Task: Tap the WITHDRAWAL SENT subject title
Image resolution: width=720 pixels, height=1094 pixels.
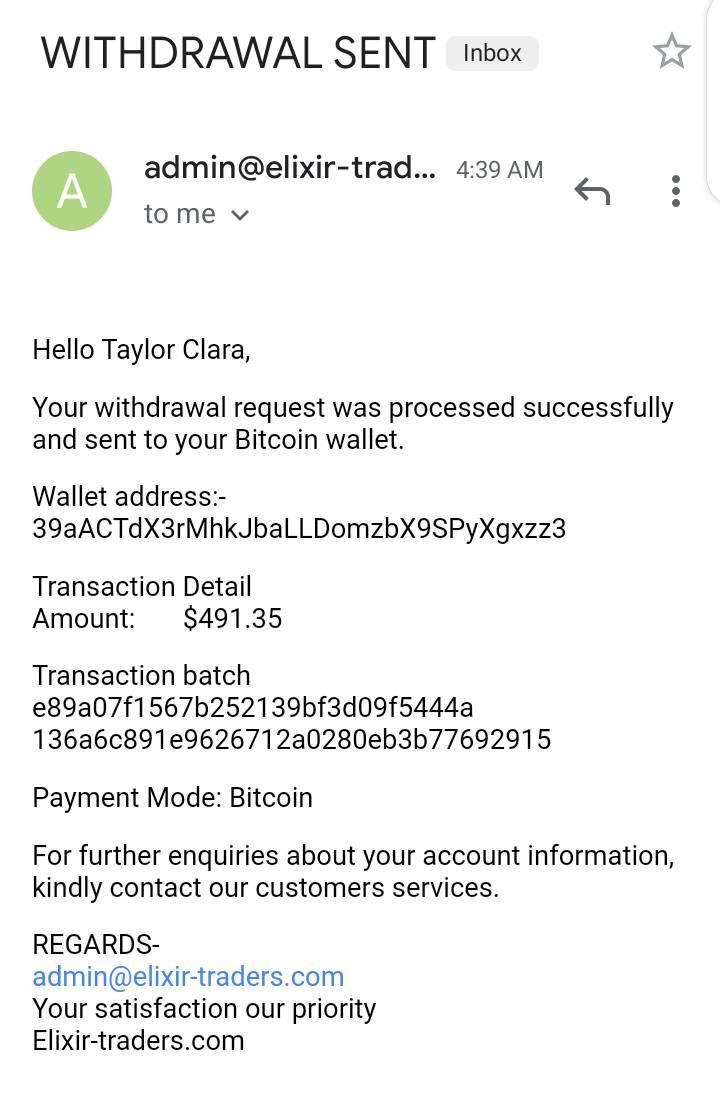Action: [238, 53]
